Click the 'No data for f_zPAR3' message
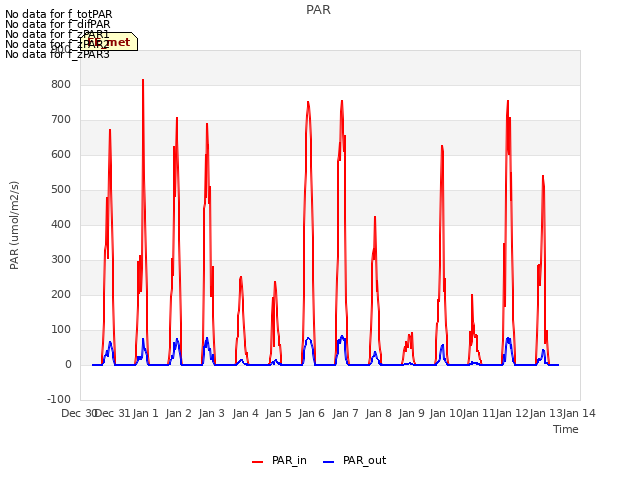The height and width of the screenshot is (480, 640). pyautogui.click(x=57, y=54)
